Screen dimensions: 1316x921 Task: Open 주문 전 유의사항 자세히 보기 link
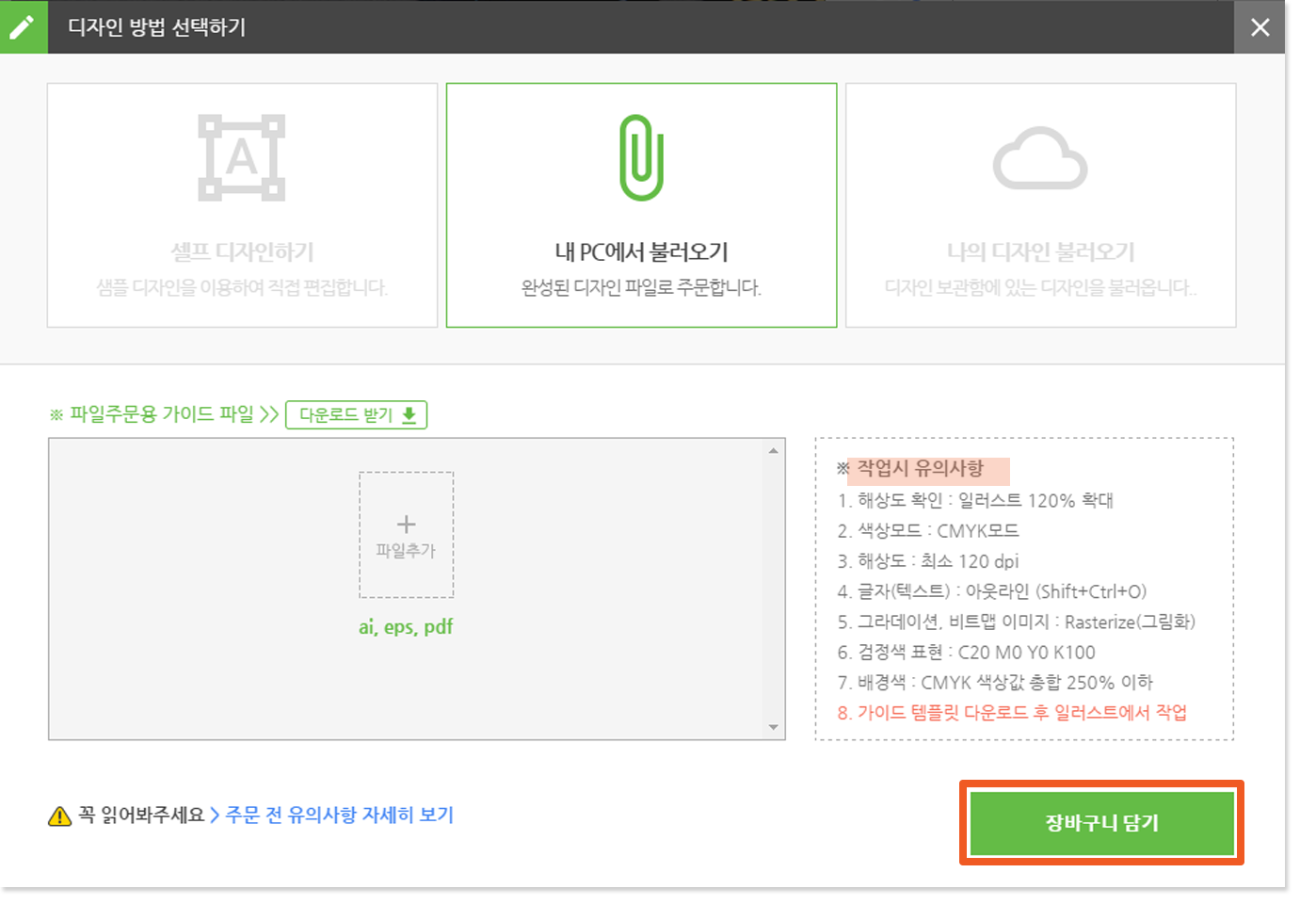tap(340, 815)
